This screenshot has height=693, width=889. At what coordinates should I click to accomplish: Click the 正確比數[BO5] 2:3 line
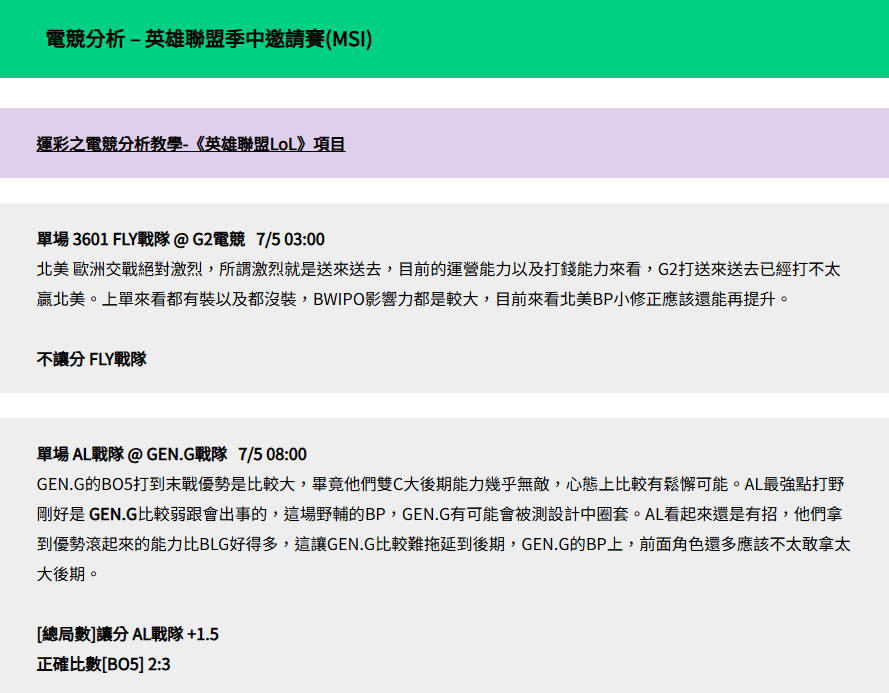[103, 664]
